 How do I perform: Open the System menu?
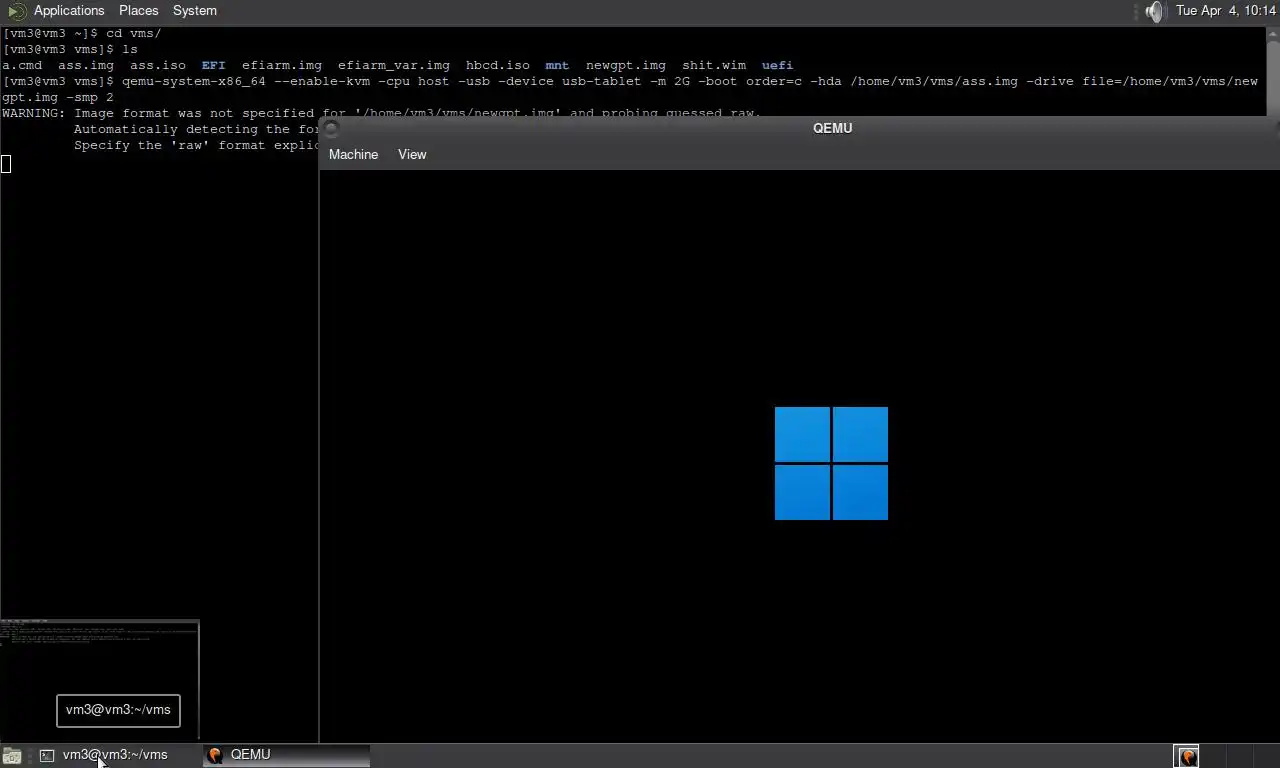click(194, 10)
